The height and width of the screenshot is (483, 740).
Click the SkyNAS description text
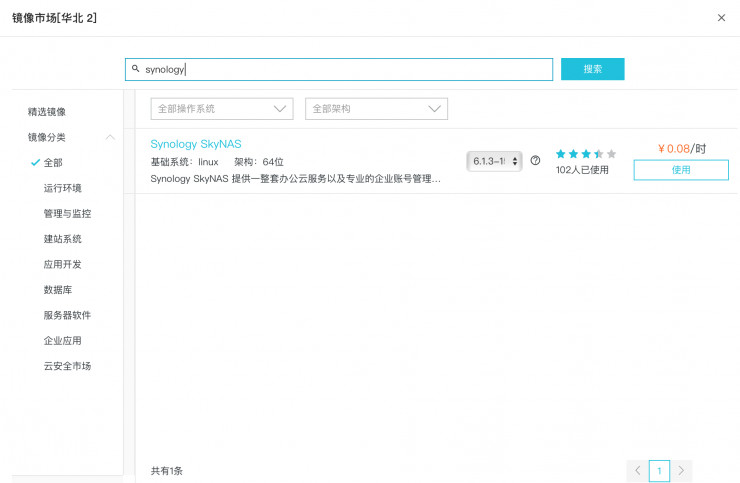[x=295, y=179]
